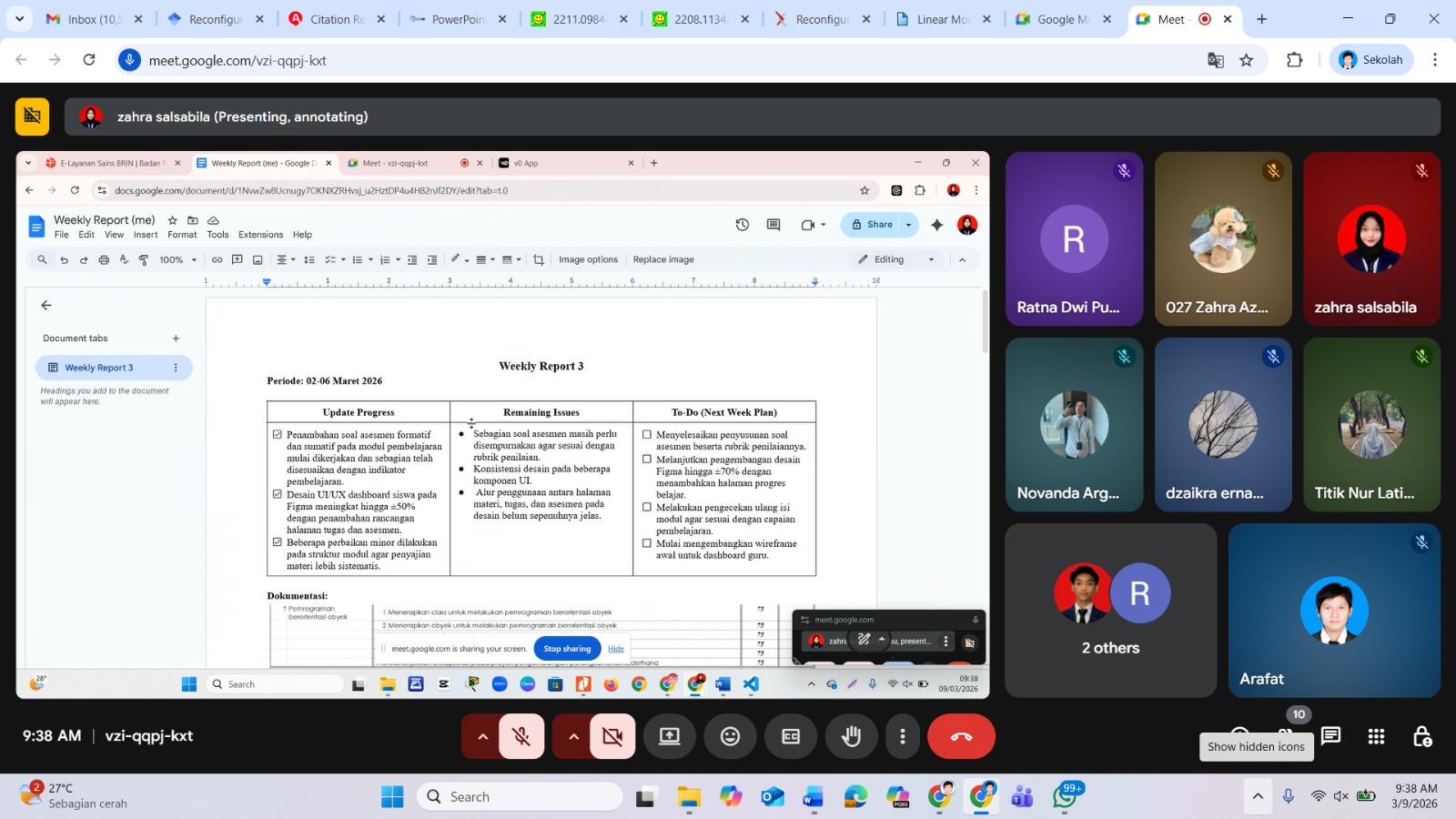Click the Windows taskbar Search box
The width and height of the screenshot is (1456, 819).
(x=520, y=797)
